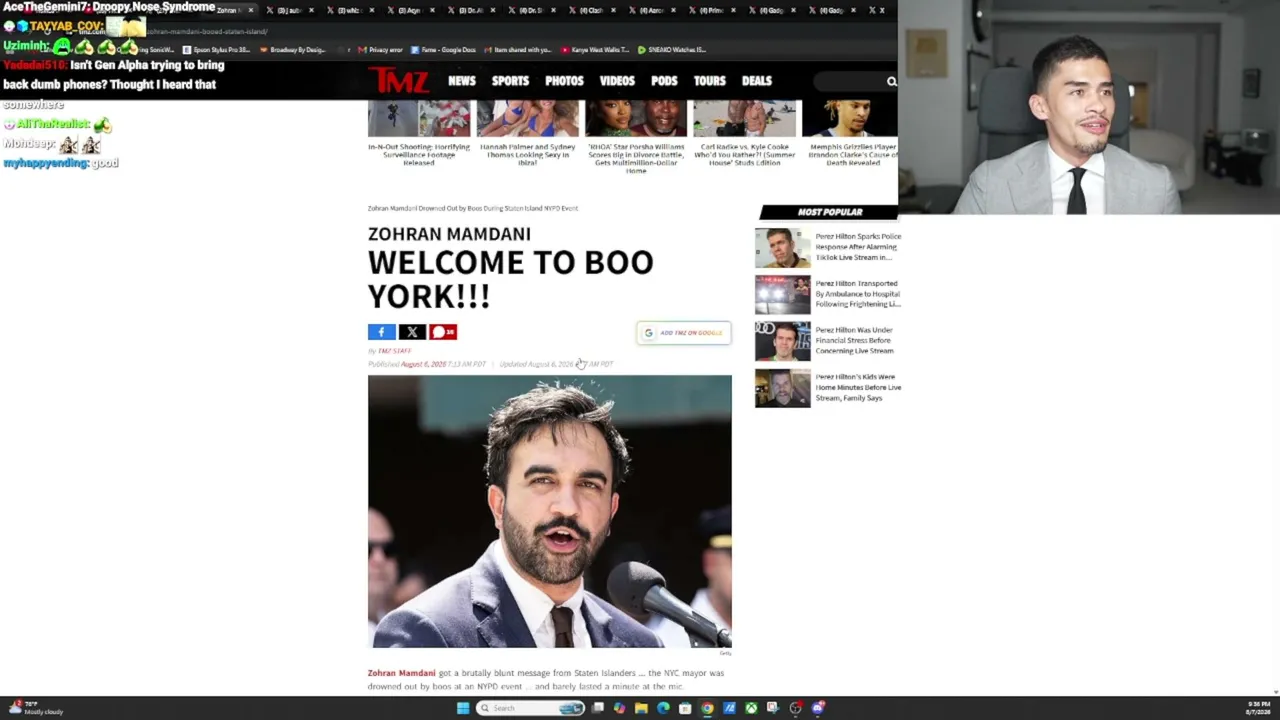This screenshot has height=720, width=1280.
Task: Open OBS Studio from taskbar
Action: (x=796, y=708)
